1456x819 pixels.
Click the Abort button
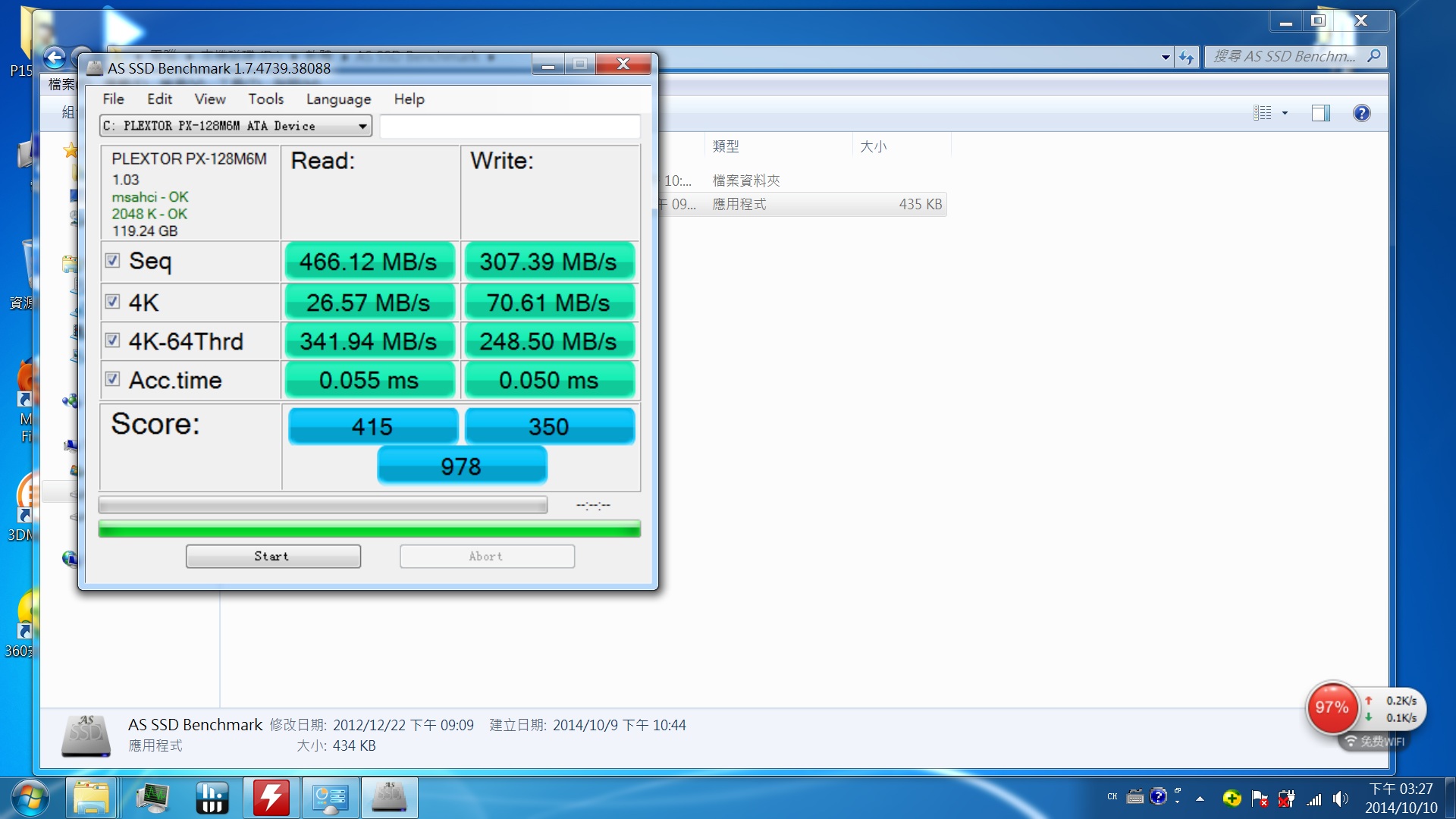487,556
